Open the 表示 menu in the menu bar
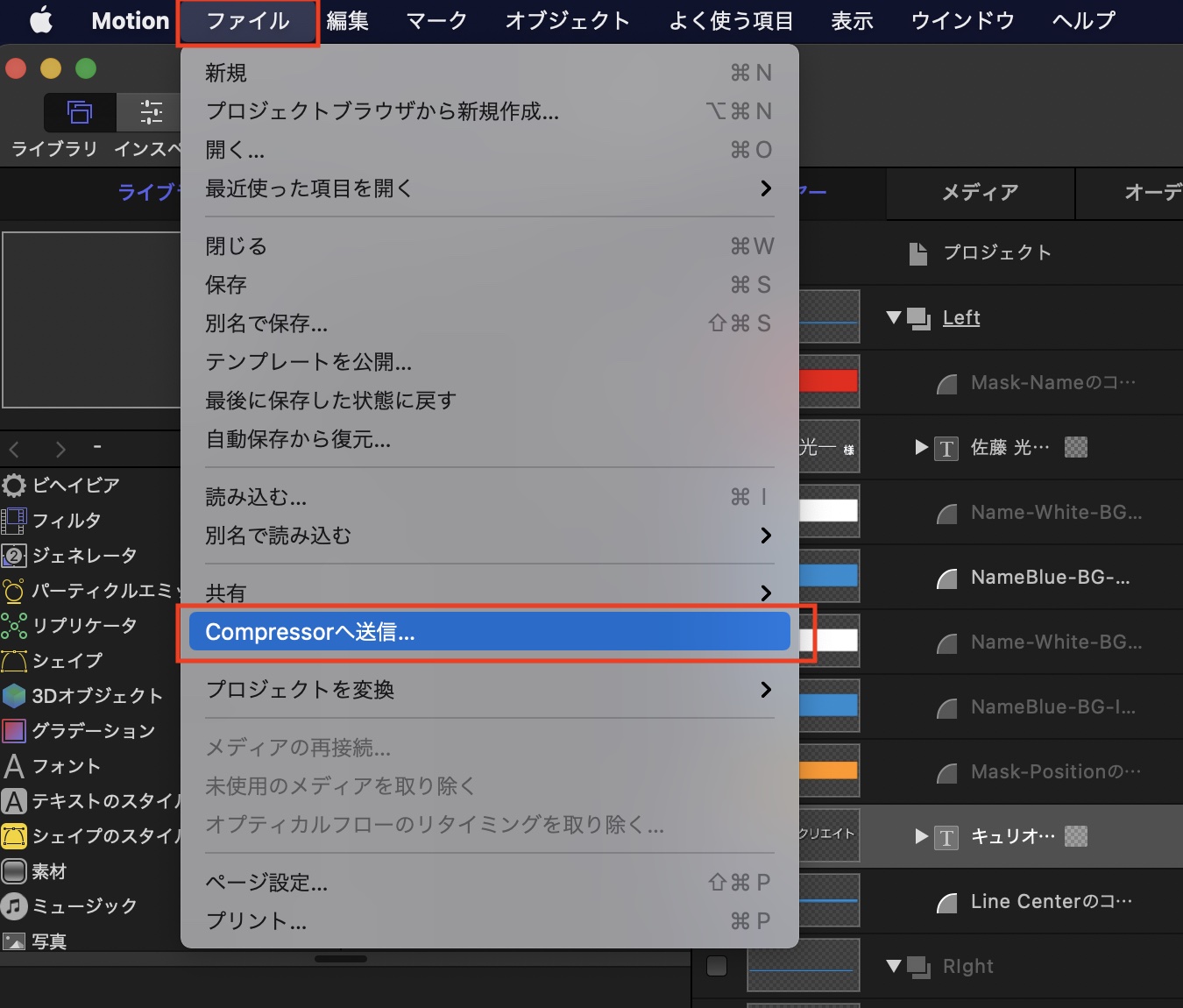 [853, 20]
